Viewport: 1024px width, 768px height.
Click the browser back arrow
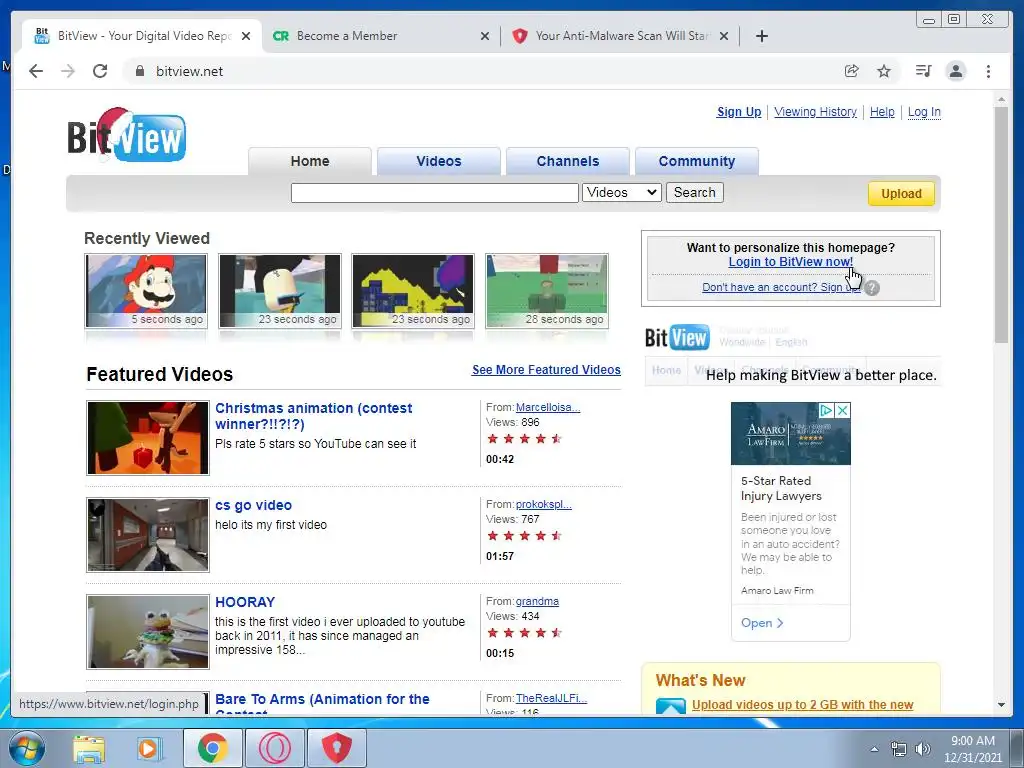coord(36,71)
